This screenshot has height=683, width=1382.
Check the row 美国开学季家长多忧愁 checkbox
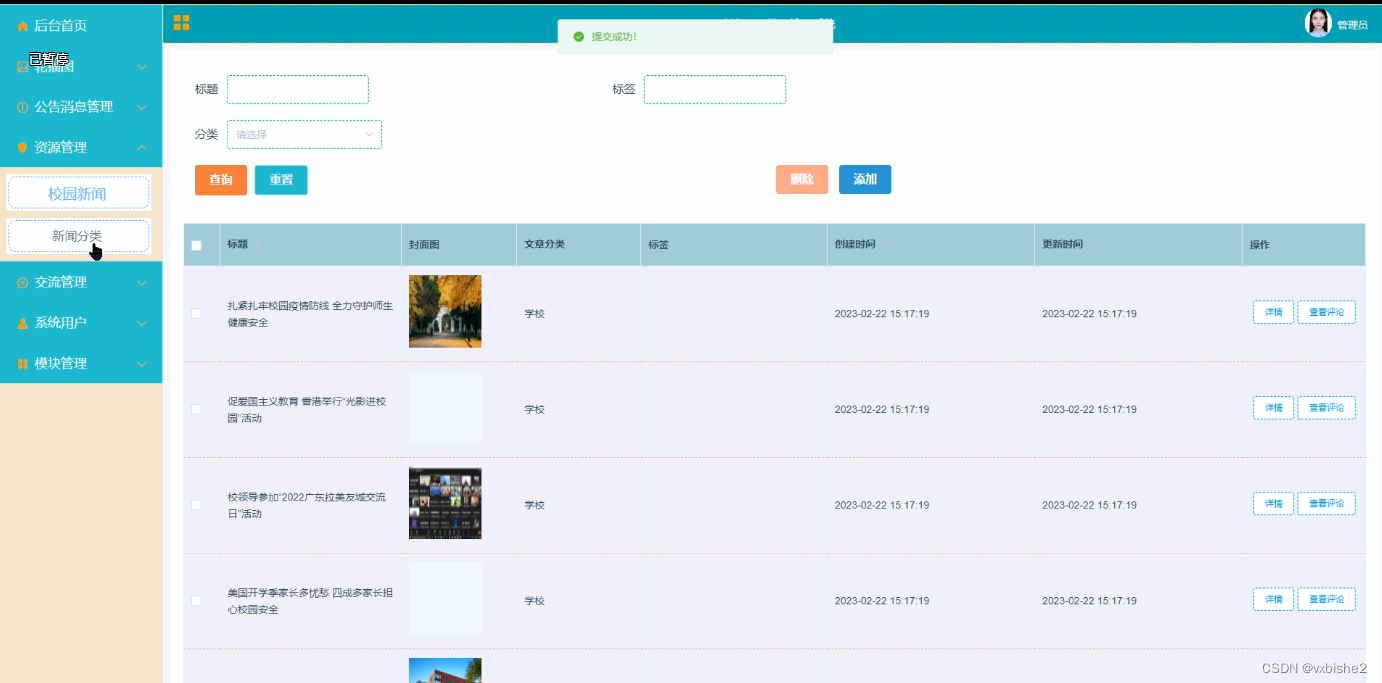pos(196,601)
